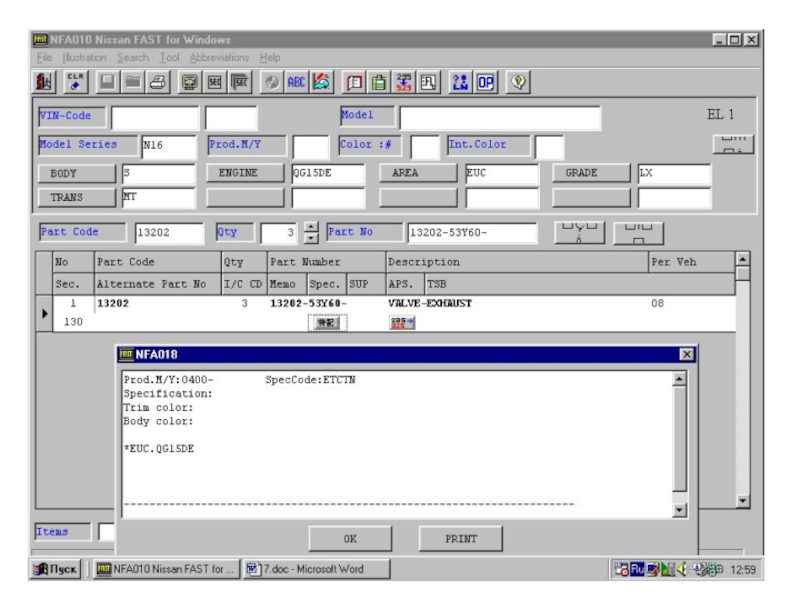Screen dimensions: 800x600
Task: Open the Help menu
Action: pyautogui.click(x=270, y=58)
